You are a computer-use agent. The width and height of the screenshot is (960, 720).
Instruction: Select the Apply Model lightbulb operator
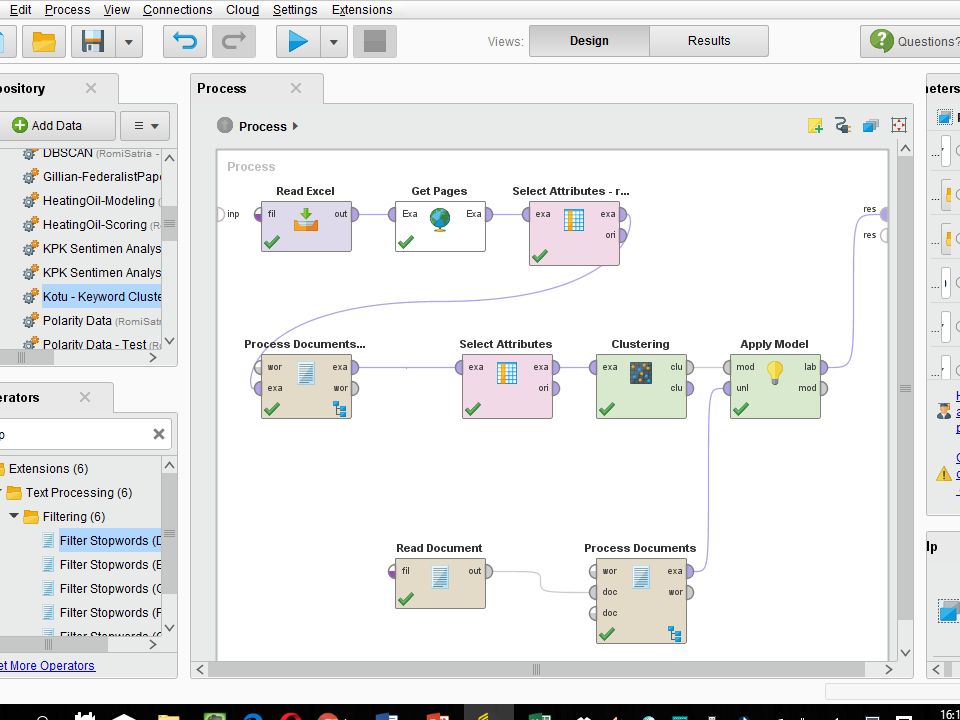pyautogui.click(x=775, y=386)
